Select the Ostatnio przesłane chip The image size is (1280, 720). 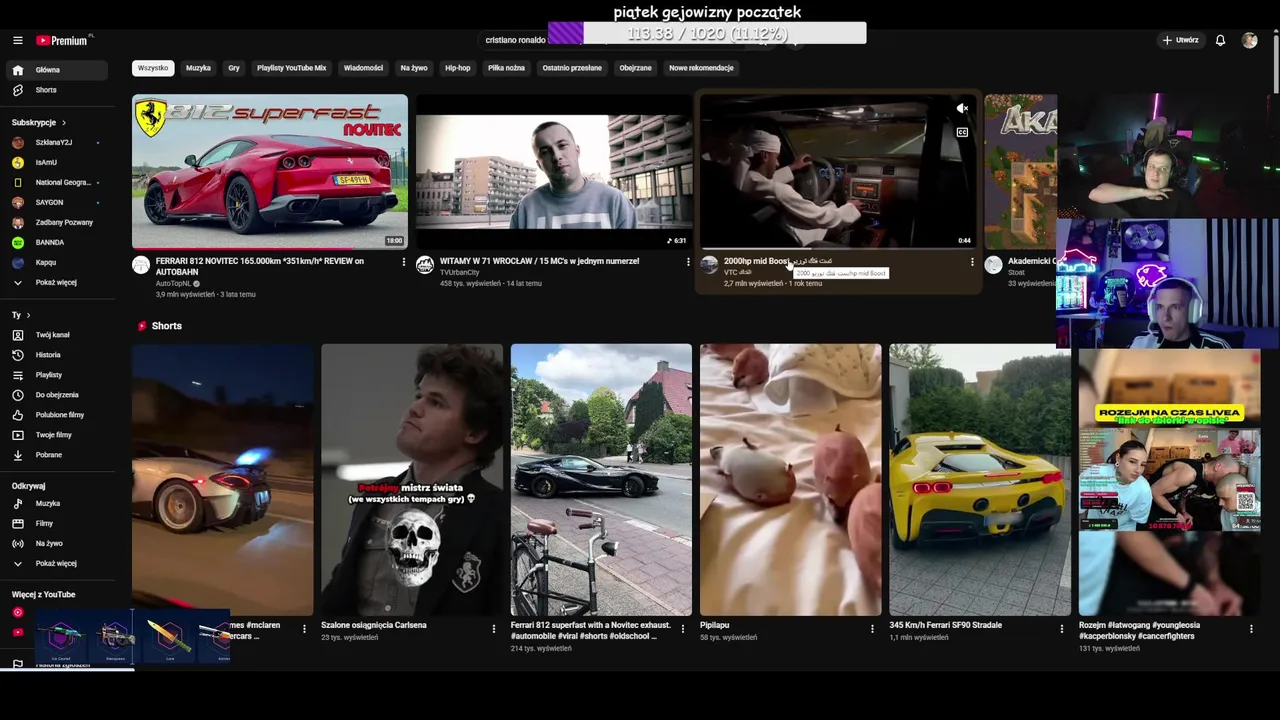(x=572, y=68)
